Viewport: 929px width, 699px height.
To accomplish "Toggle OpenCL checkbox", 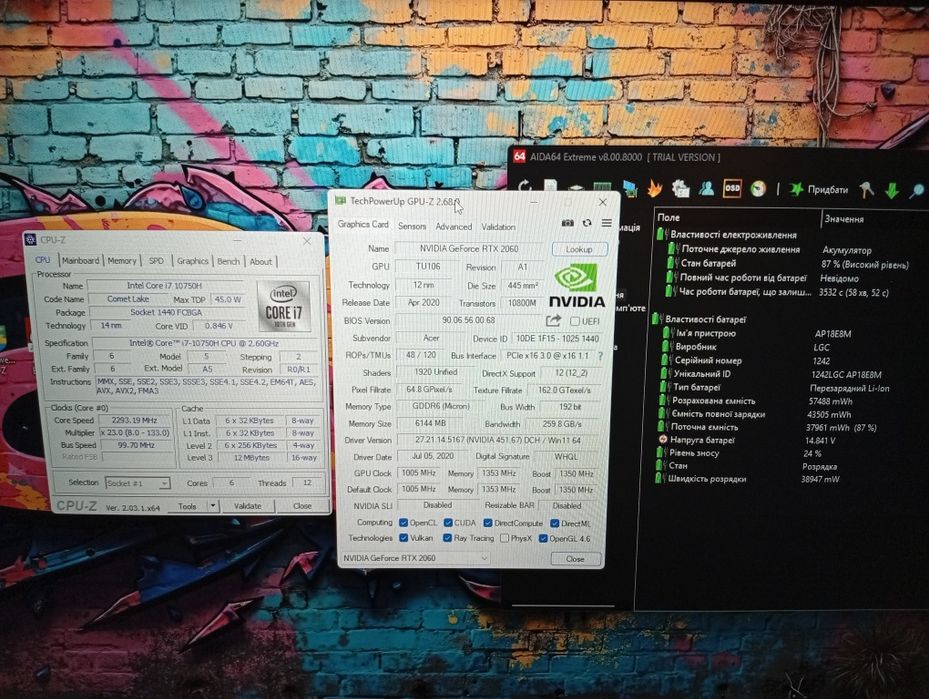I will point(403,522).
